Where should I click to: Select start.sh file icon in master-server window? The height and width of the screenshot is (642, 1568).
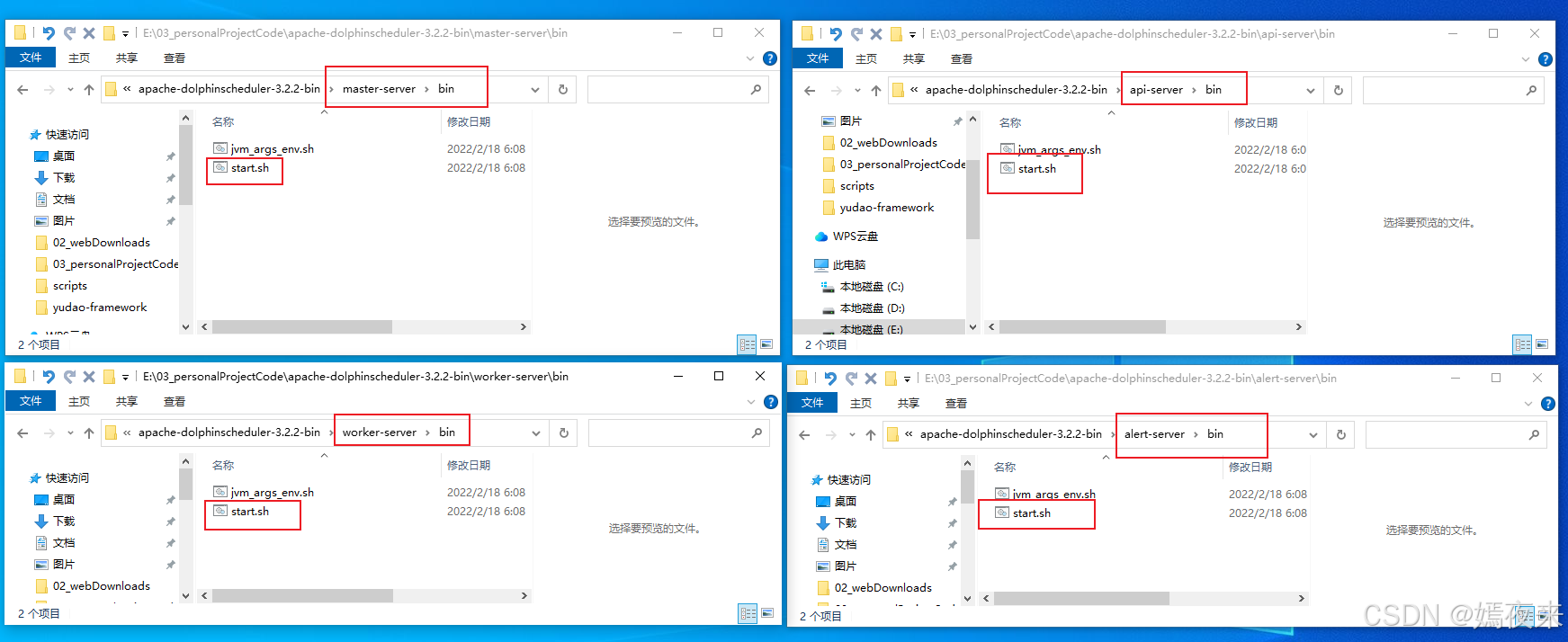coord(220,167)
